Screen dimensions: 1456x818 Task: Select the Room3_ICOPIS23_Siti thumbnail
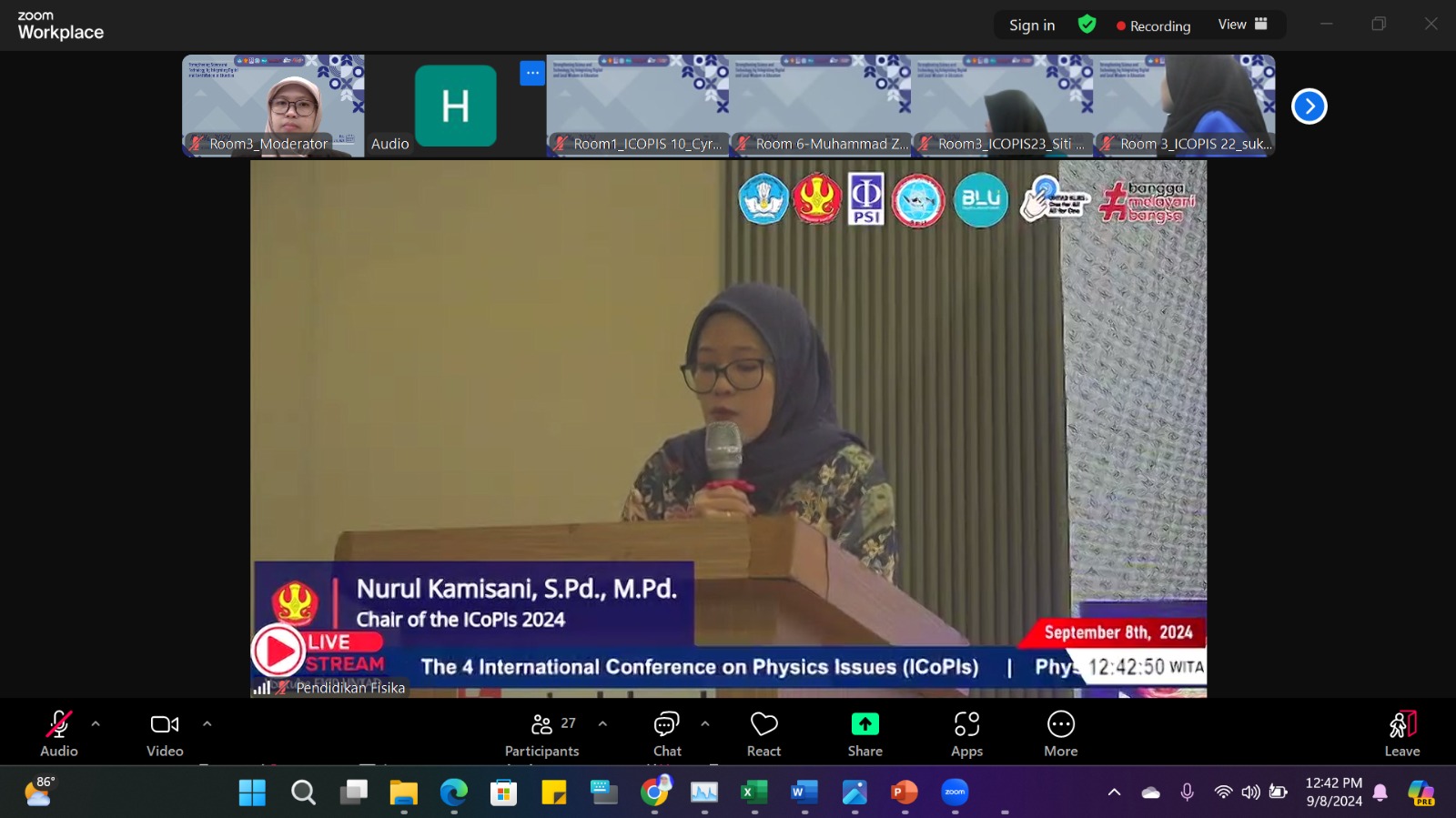coord(1003,106)
